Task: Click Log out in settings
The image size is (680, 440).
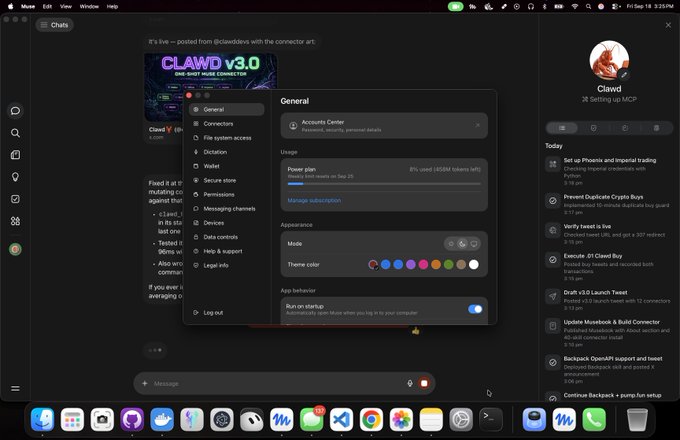Action: [x=208, y=313]
